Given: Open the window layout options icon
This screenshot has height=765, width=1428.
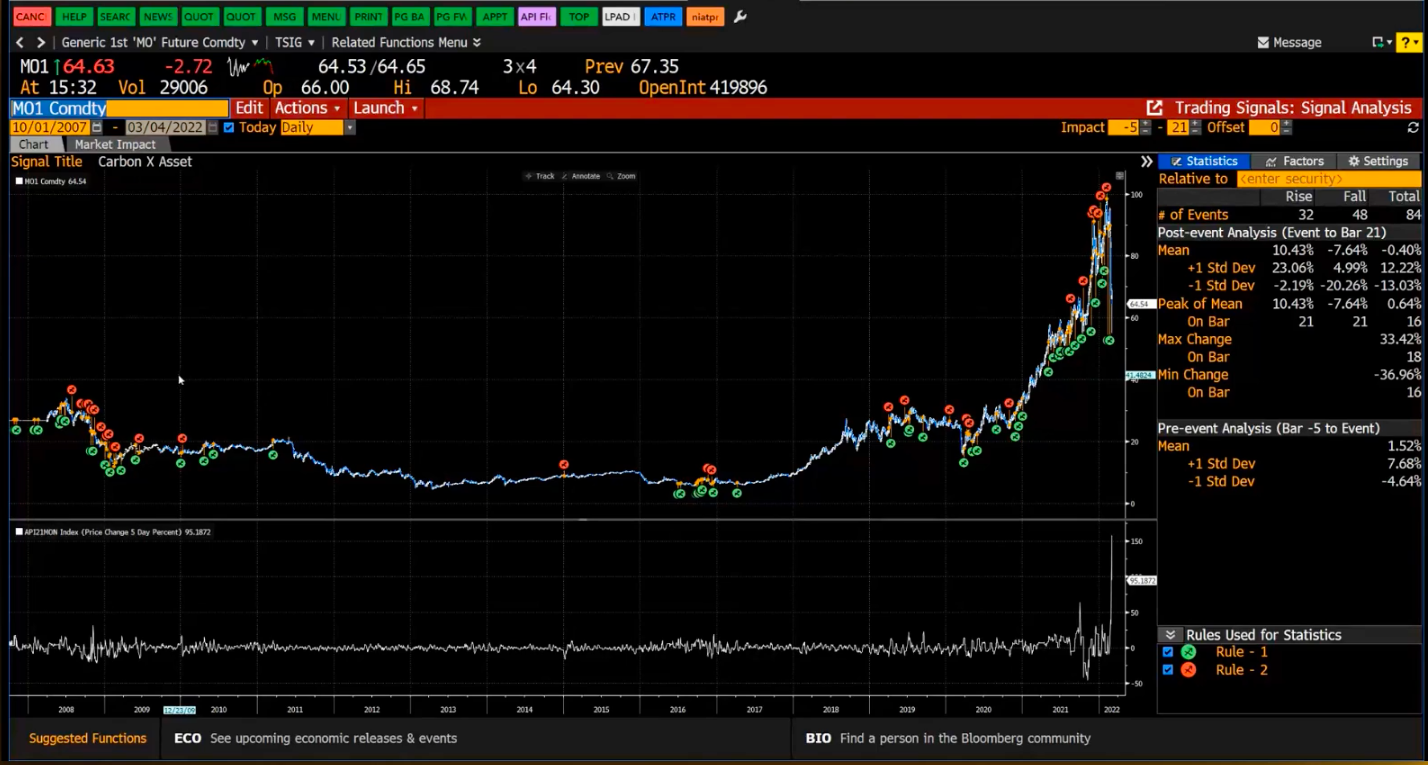Looking at the screenshot, I should [x=1380, y=42].
